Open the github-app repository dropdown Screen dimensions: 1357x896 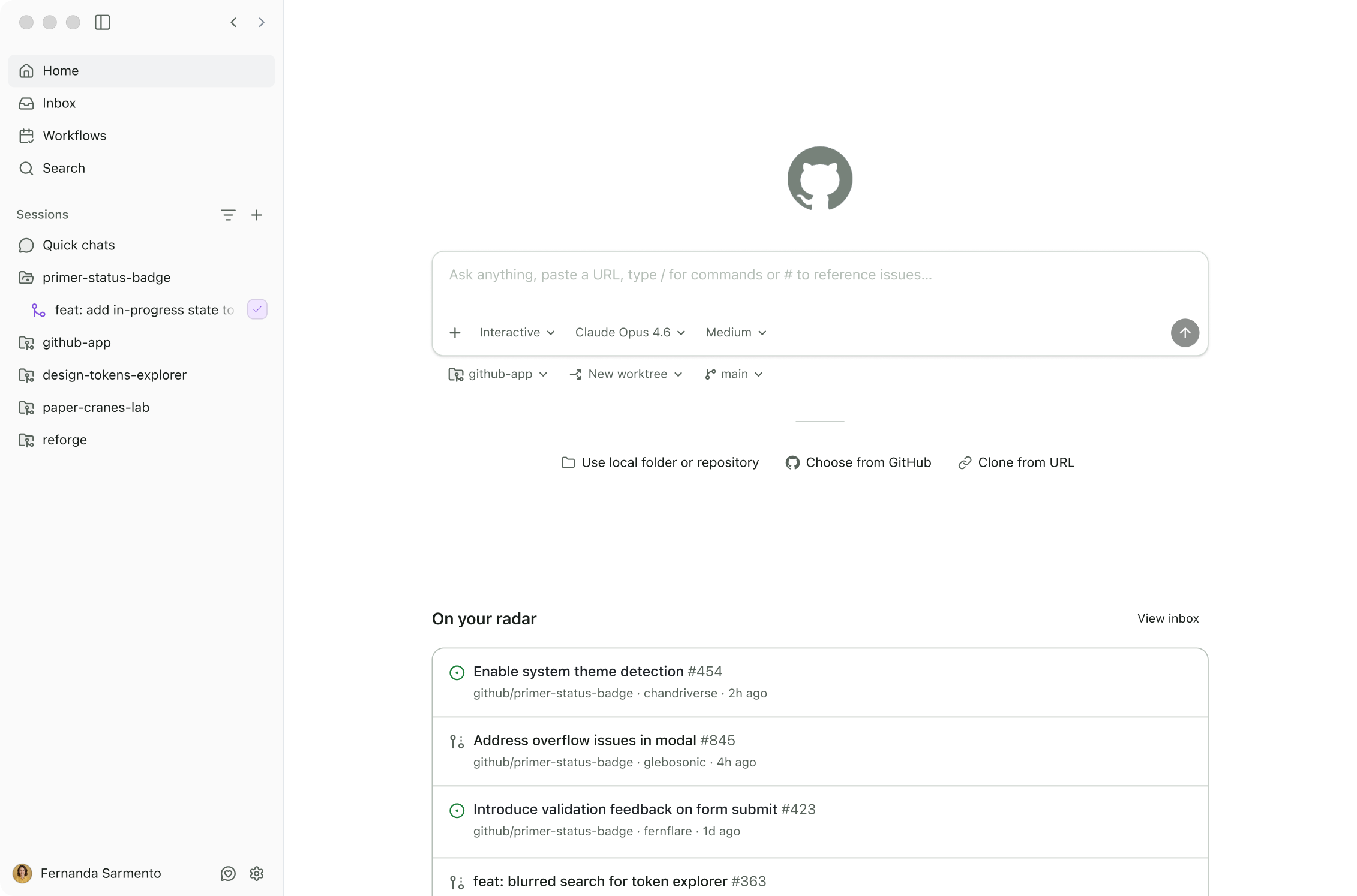pos(498,374)
